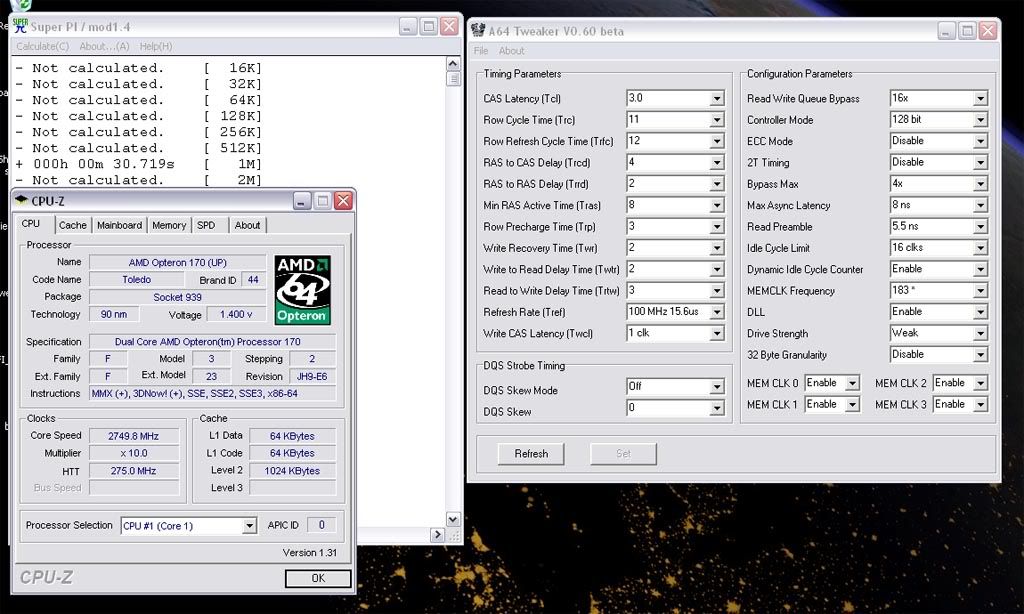Screen dimensions: 1024x614
Task: Click the Code Name value Toledo
Action: point(136,280)
